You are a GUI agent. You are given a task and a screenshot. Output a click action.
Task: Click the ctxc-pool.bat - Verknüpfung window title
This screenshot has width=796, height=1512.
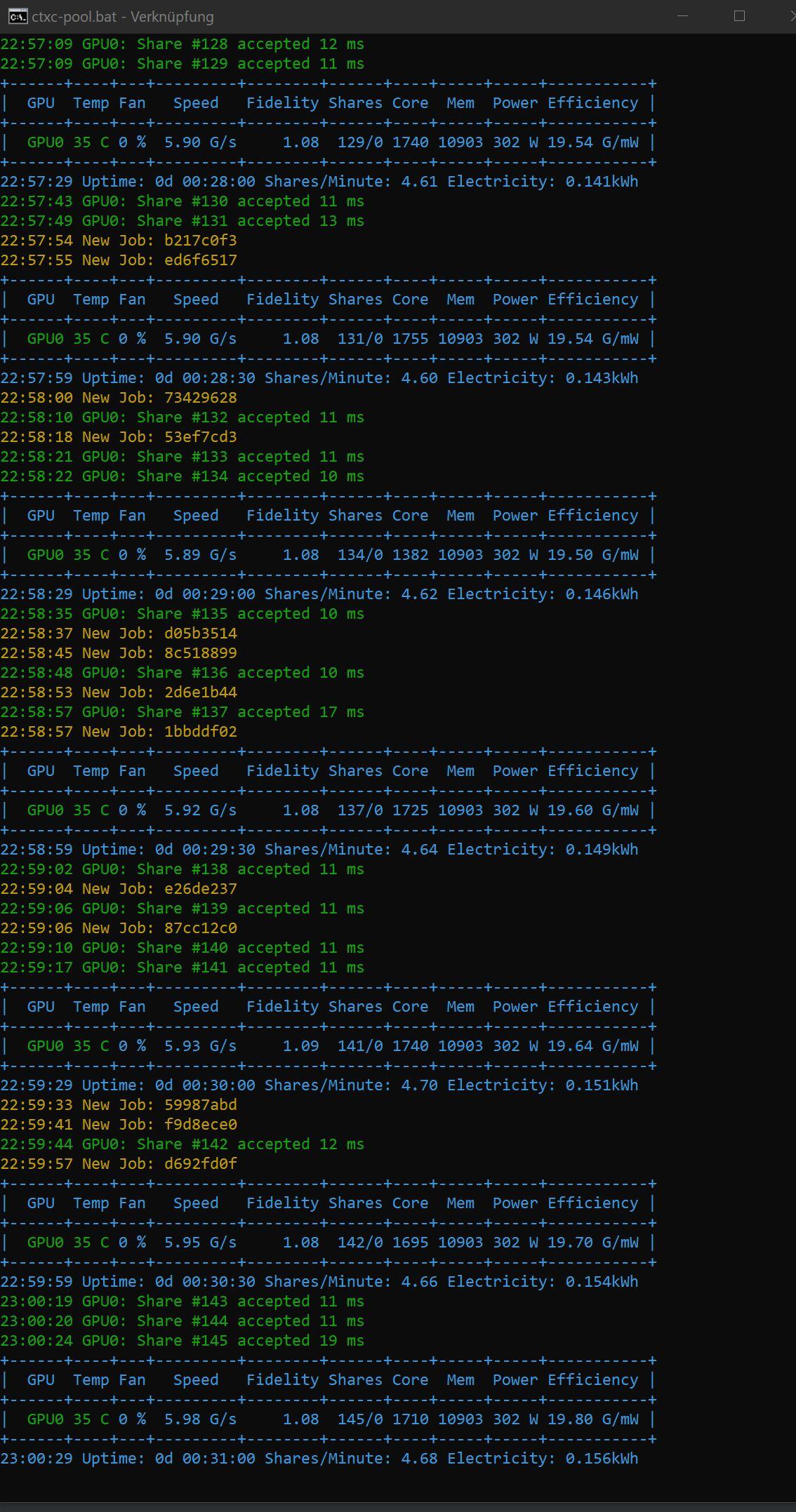(123, 16)
